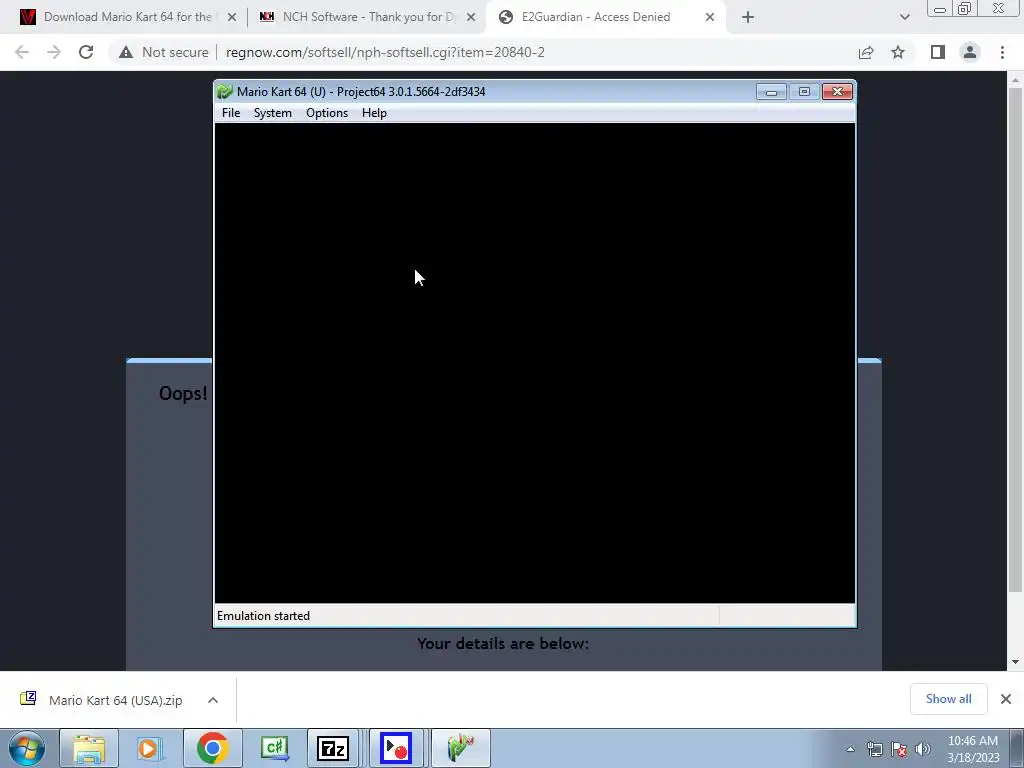Image resolution: width=1024 pixels, height=768 pixels.
Task: Expand download options for Mario Kart zip
Action: pos(213,700)
